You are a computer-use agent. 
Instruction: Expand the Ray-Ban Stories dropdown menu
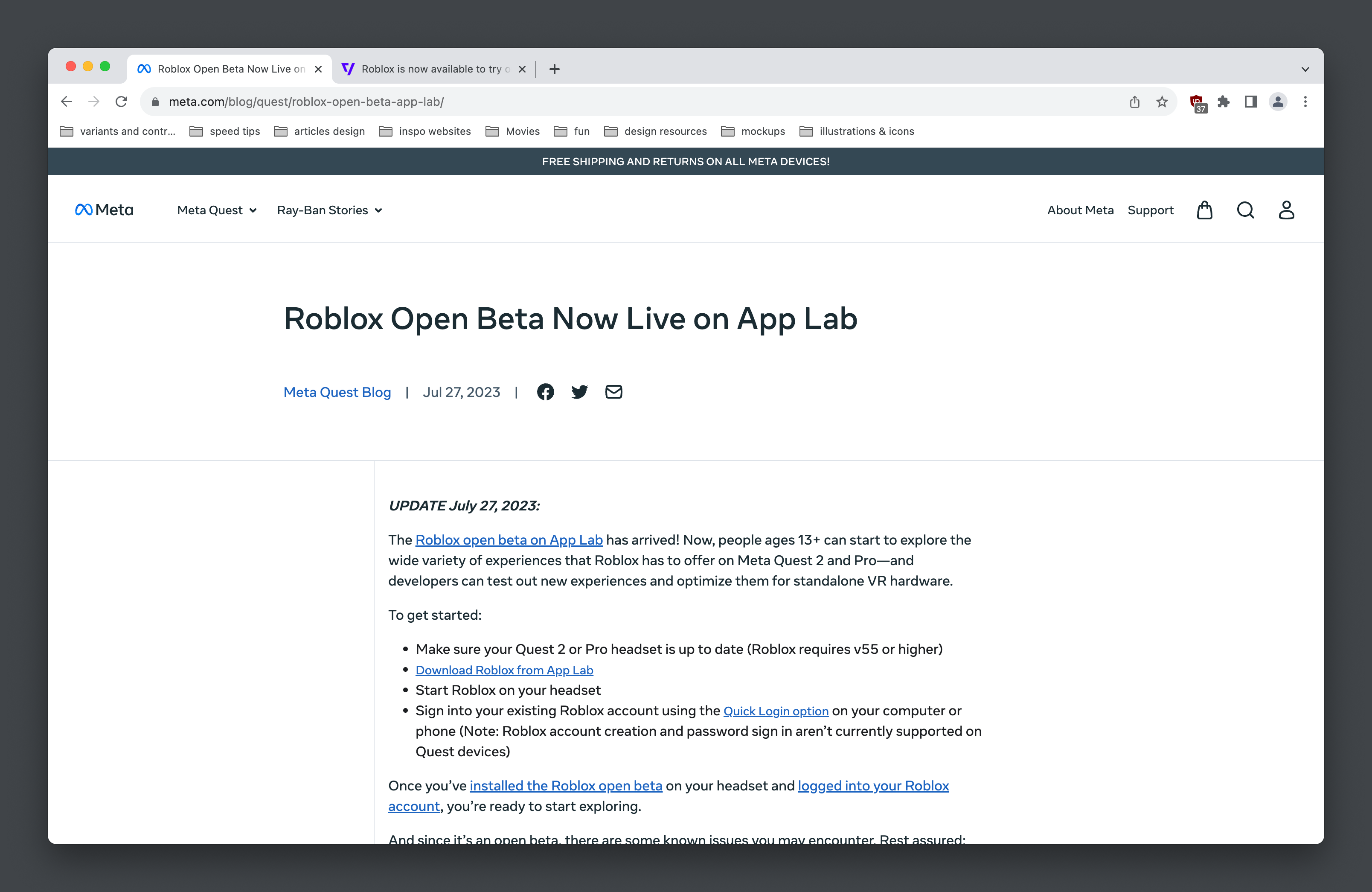330,210
